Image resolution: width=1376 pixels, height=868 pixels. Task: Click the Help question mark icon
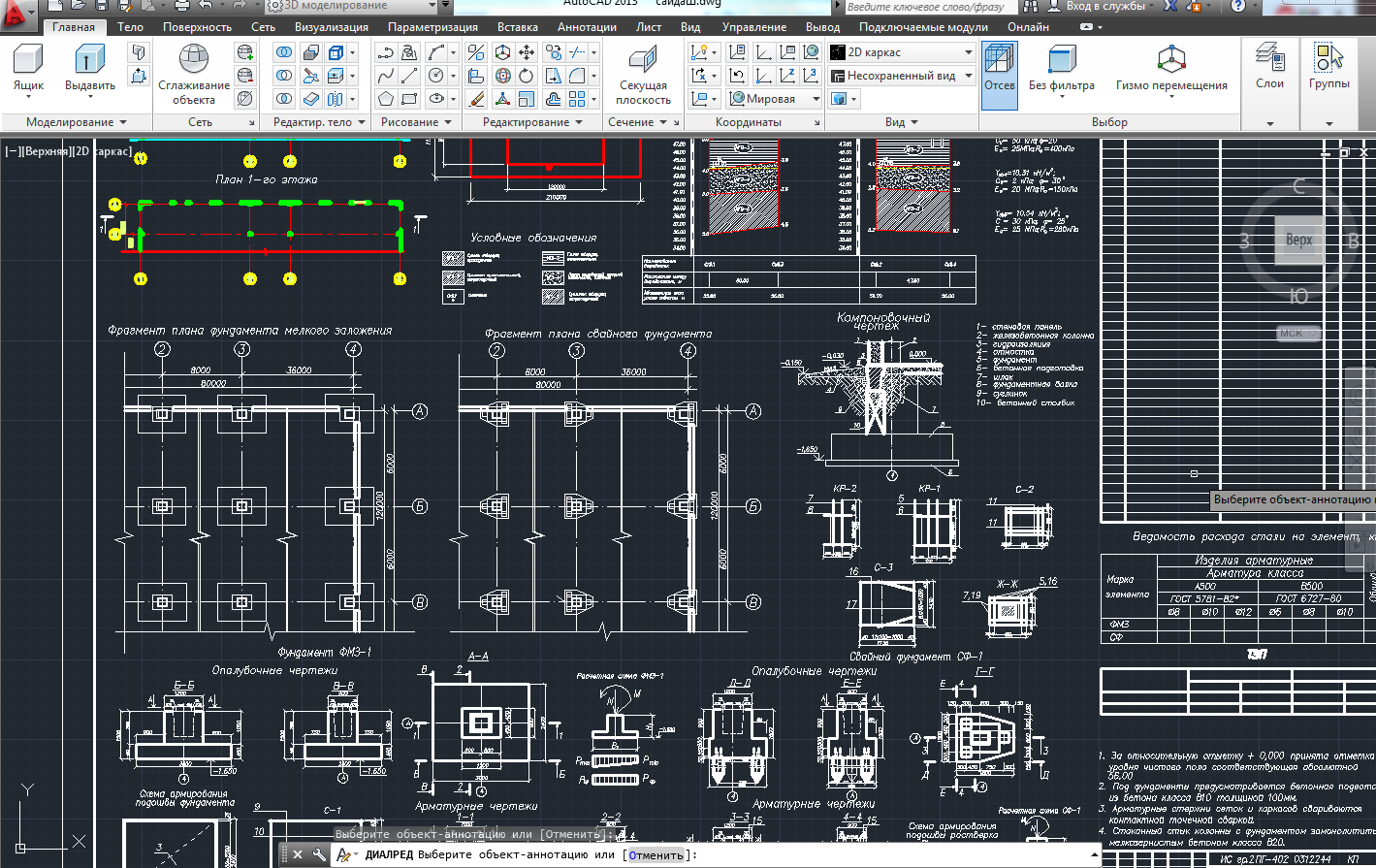(x=1238, y=6)
